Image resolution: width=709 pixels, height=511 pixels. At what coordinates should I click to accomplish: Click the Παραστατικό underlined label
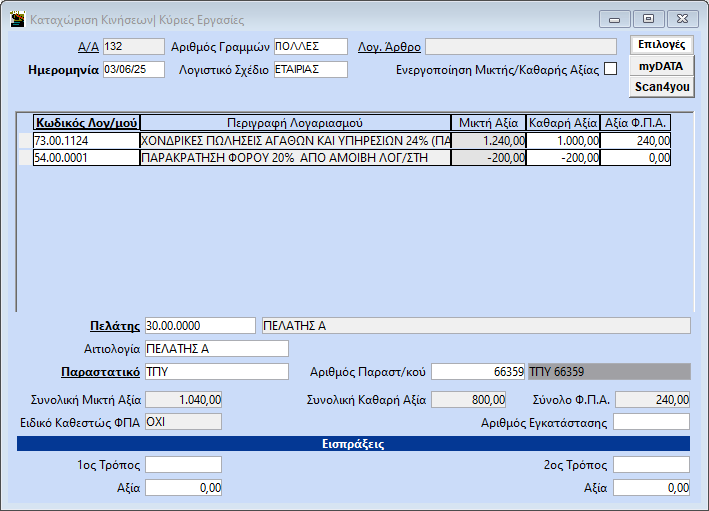point(100,372)
